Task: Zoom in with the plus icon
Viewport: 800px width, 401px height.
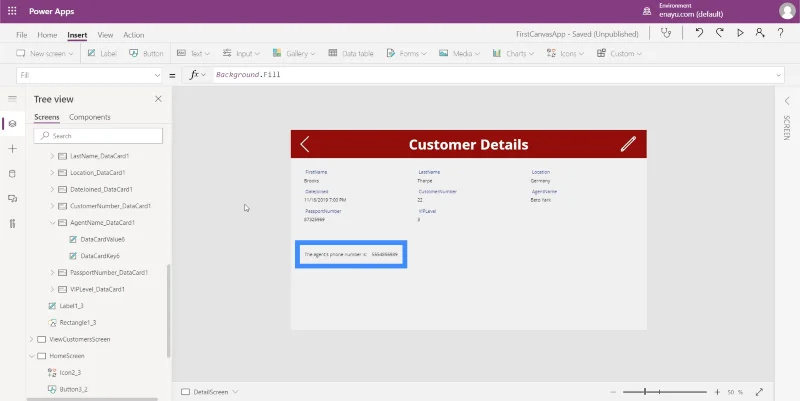Action: point(717,392)
